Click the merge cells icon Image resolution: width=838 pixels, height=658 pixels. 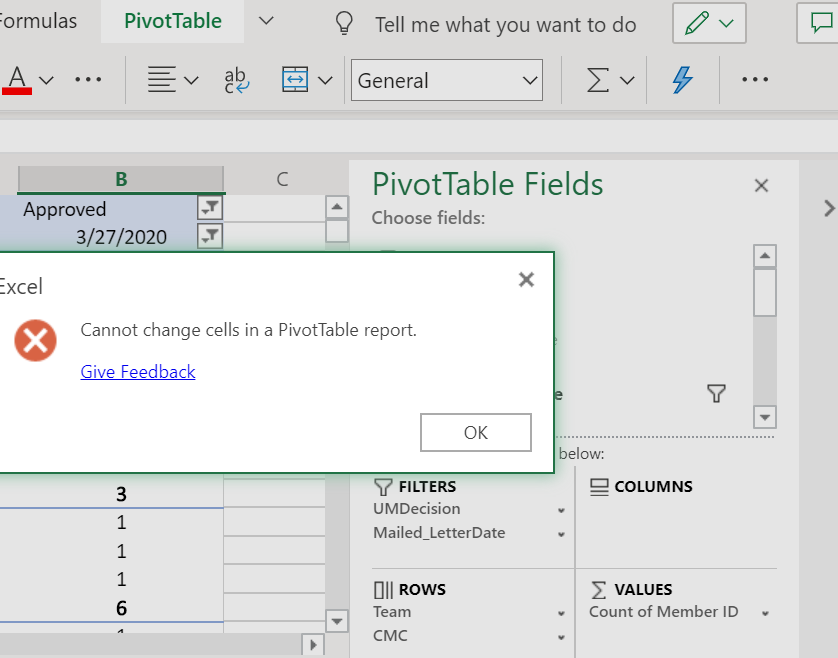(294, 80)
